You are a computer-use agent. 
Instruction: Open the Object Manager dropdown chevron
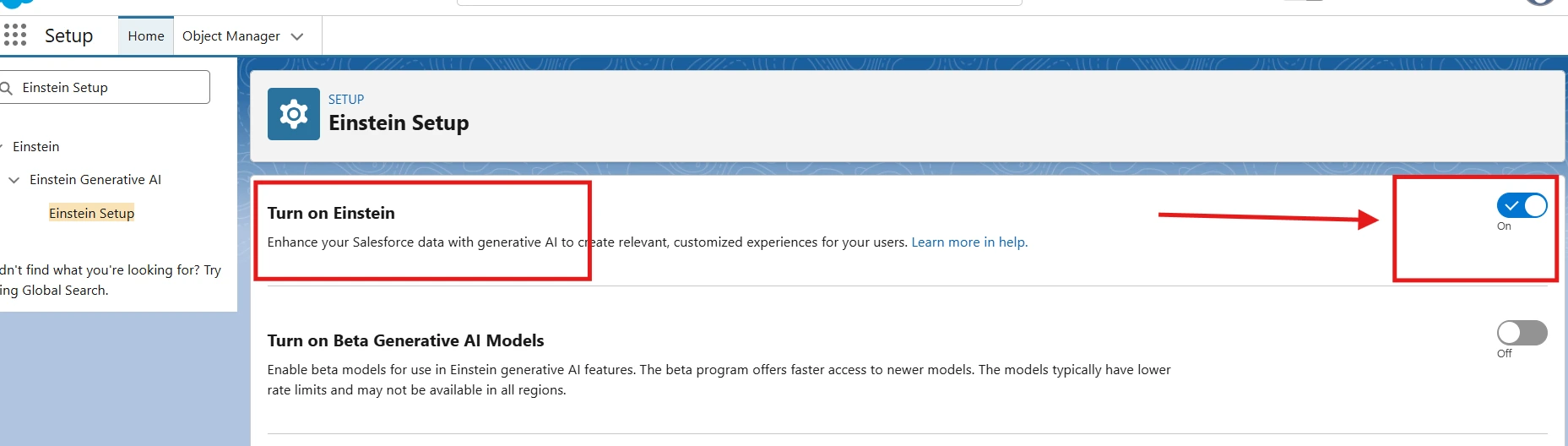[297, 36]
